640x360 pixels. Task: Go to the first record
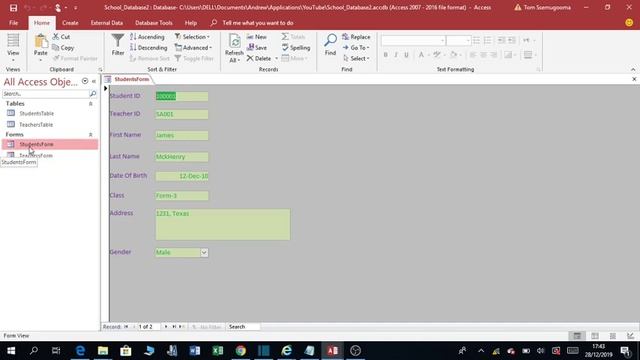tap(126, 327)
